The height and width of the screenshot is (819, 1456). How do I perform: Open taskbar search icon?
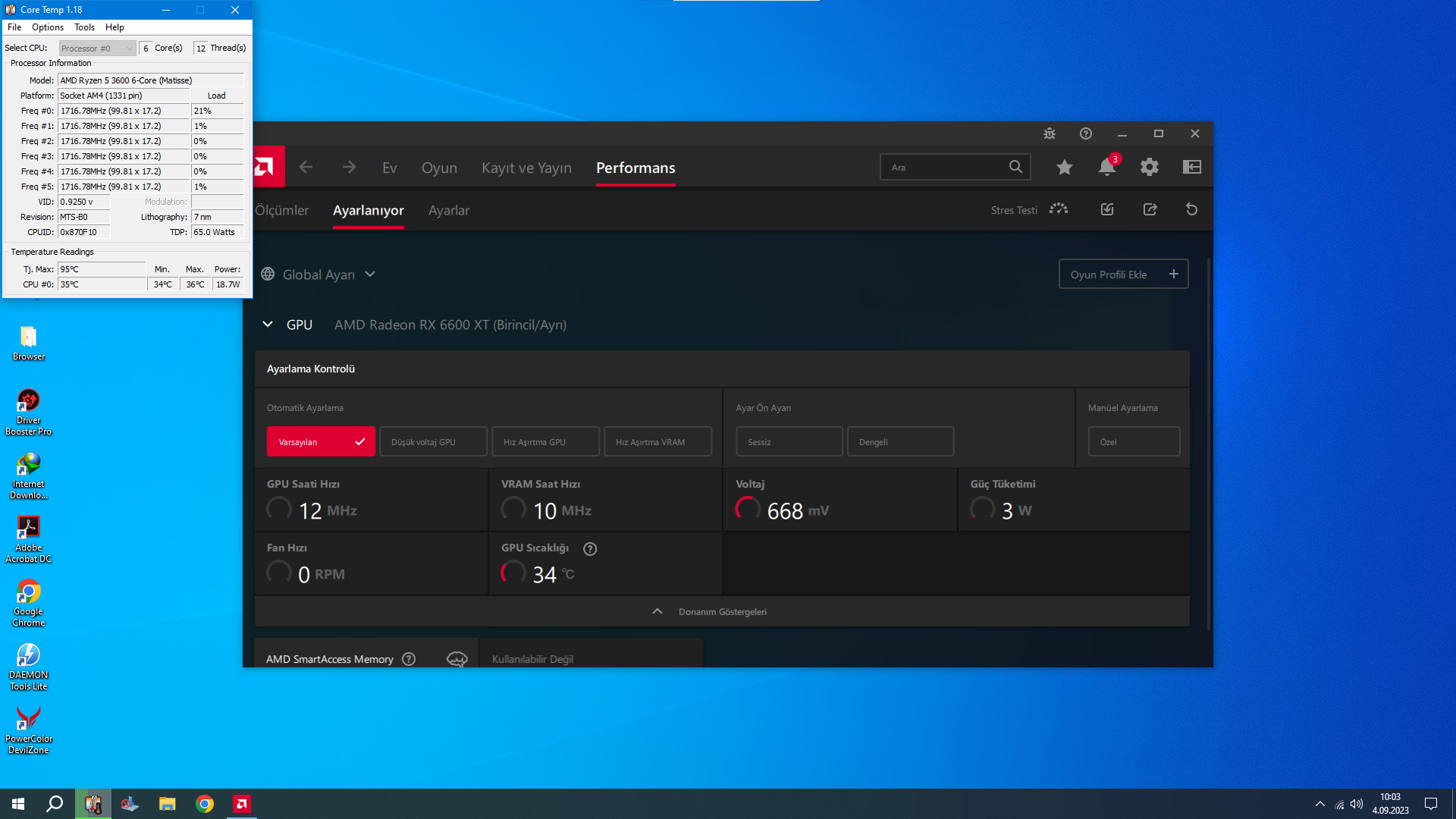55,804
